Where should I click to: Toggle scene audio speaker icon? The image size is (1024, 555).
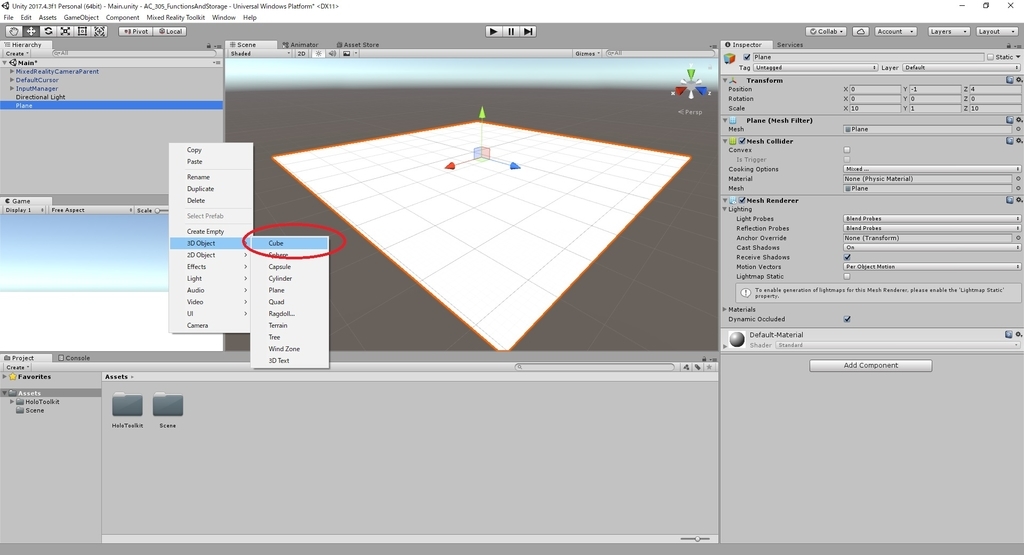332,54
